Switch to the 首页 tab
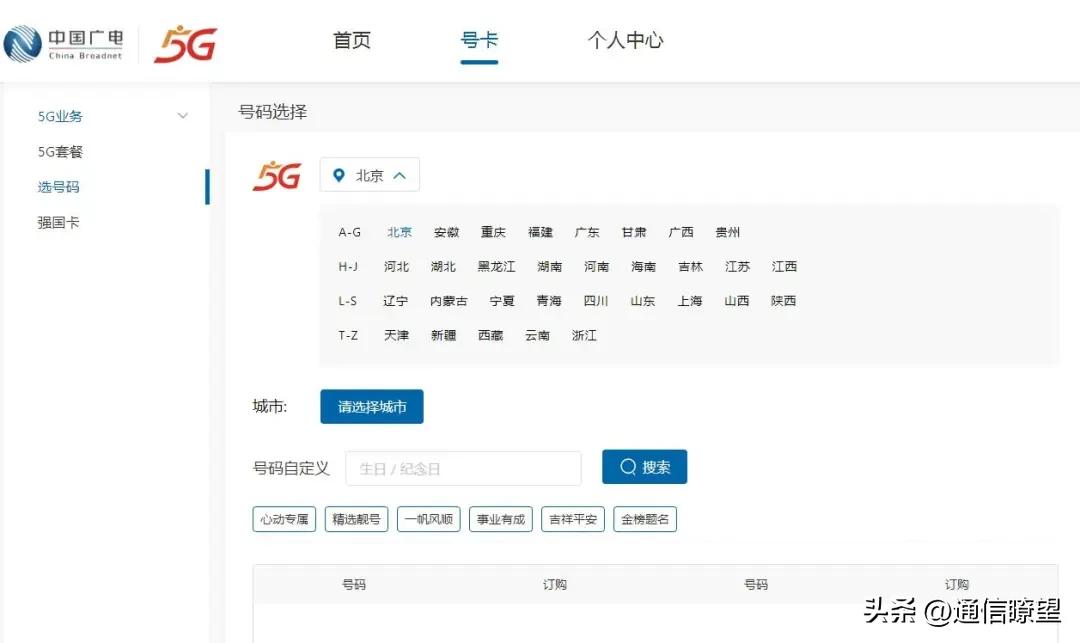This screenshot has width=1080, height=643. [x=351, y=40]
